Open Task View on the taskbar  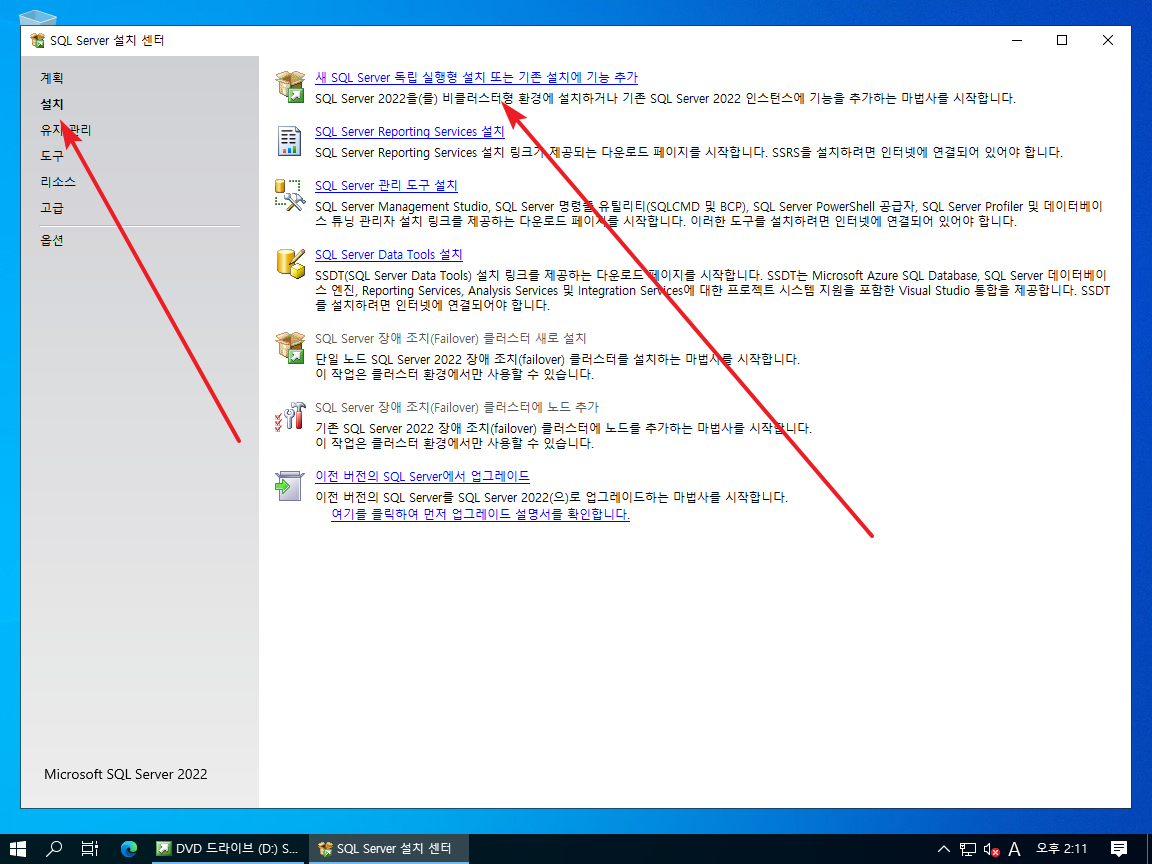point(90,849)
